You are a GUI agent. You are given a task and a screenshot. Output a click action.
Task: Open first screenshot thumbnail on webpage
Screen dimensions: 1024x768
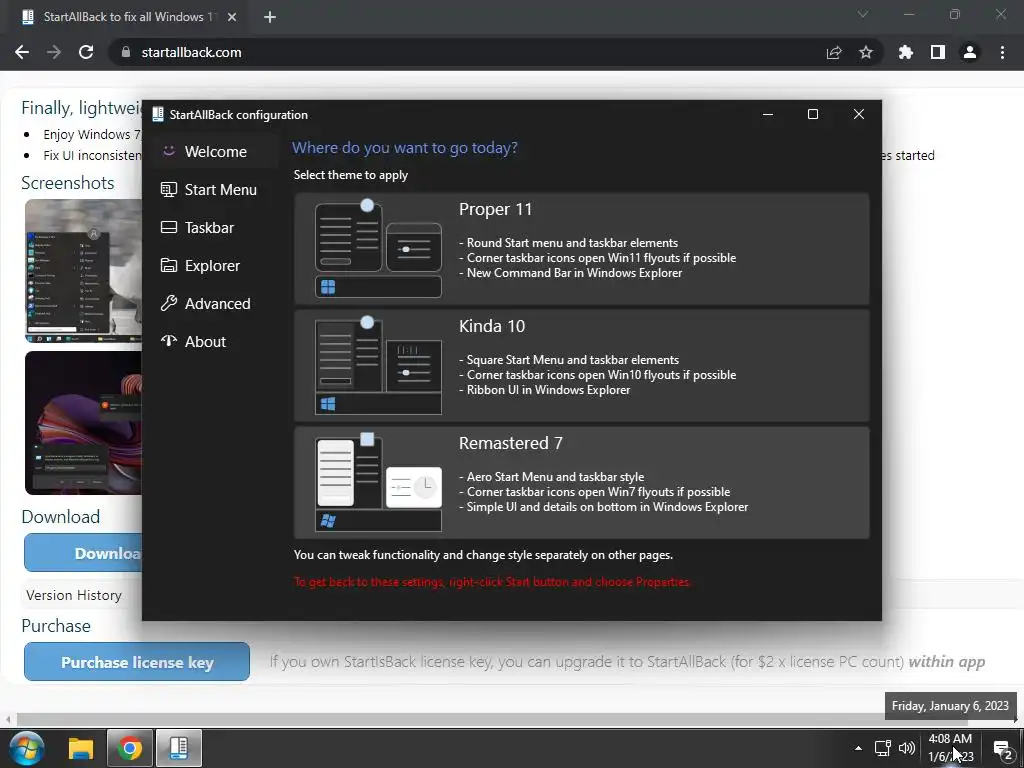coord(84,271)
